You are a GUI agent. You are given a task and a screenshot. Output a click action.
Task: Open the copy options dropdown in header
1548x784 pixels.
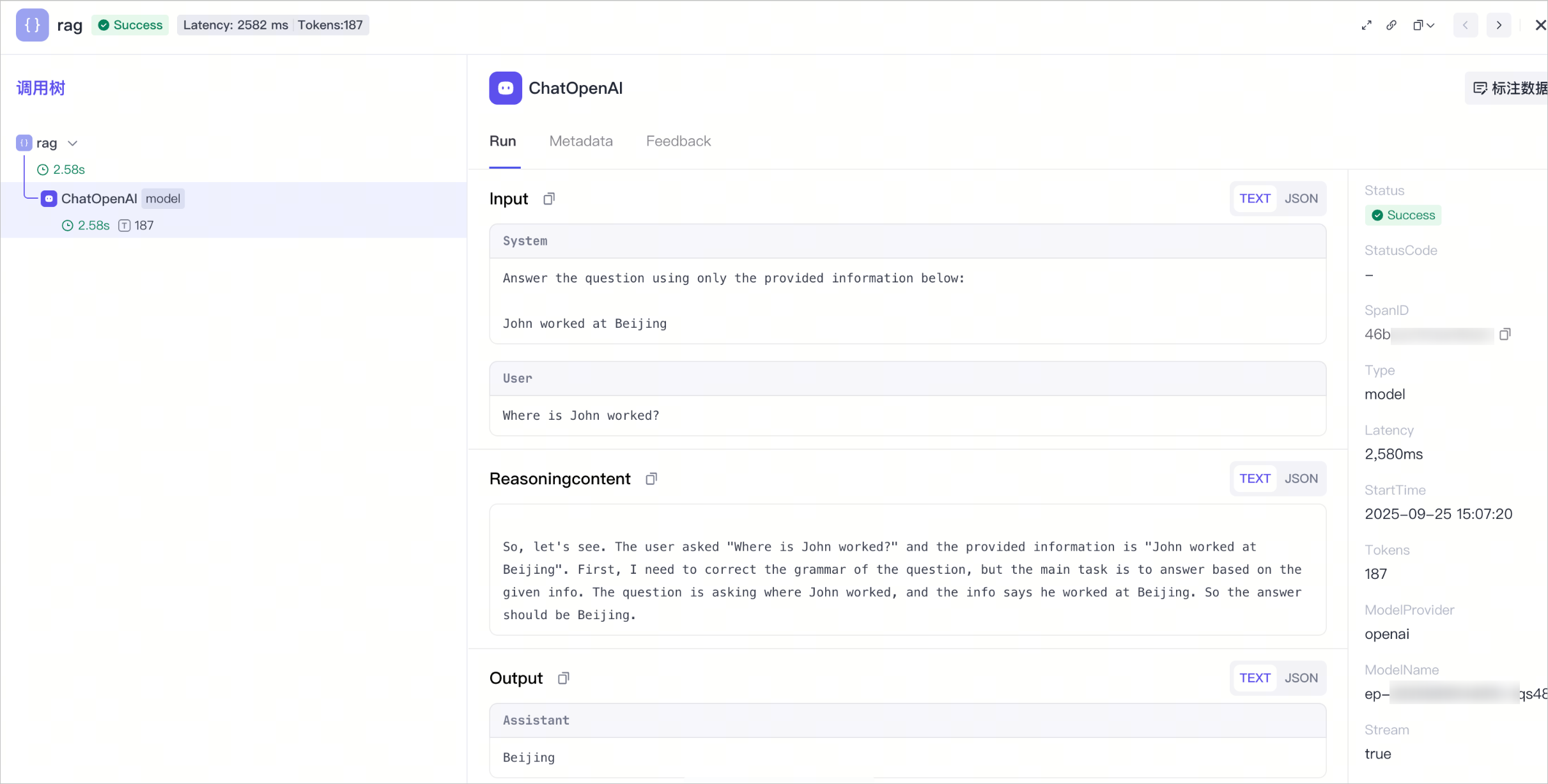coord(1423,26)
